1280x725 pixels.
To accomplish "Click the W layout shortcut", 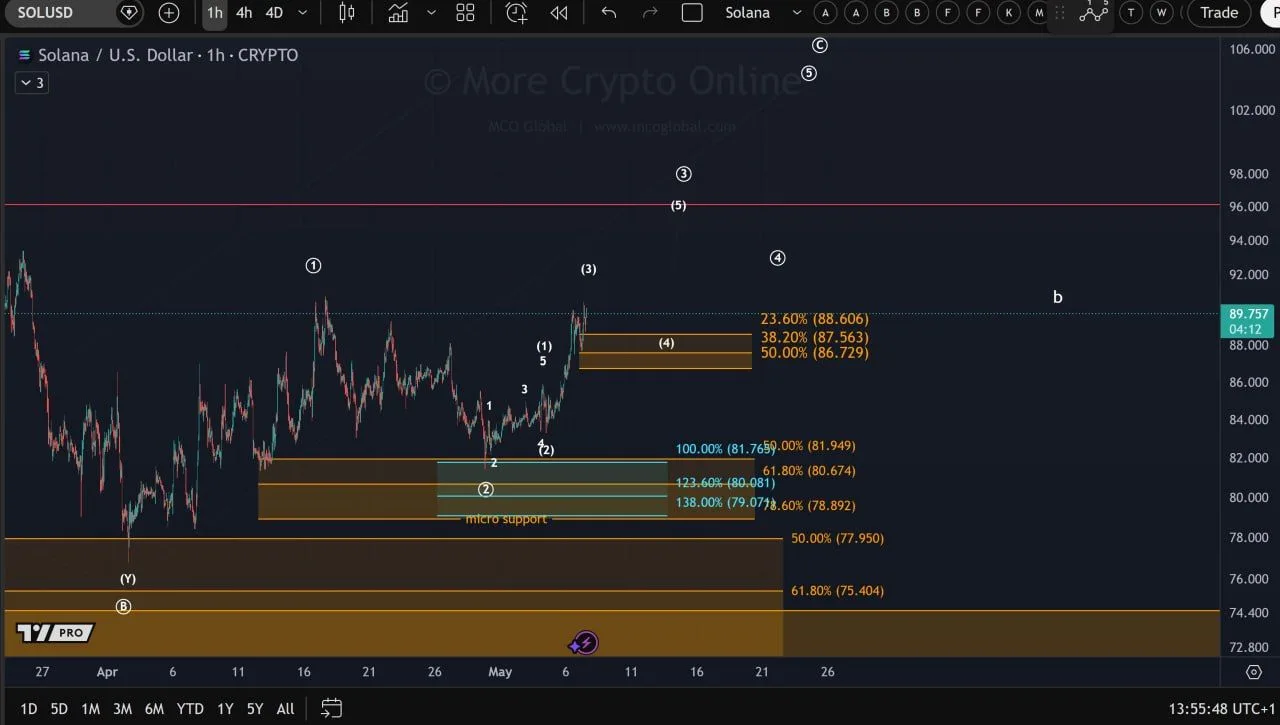I will tap(1161, 13).
